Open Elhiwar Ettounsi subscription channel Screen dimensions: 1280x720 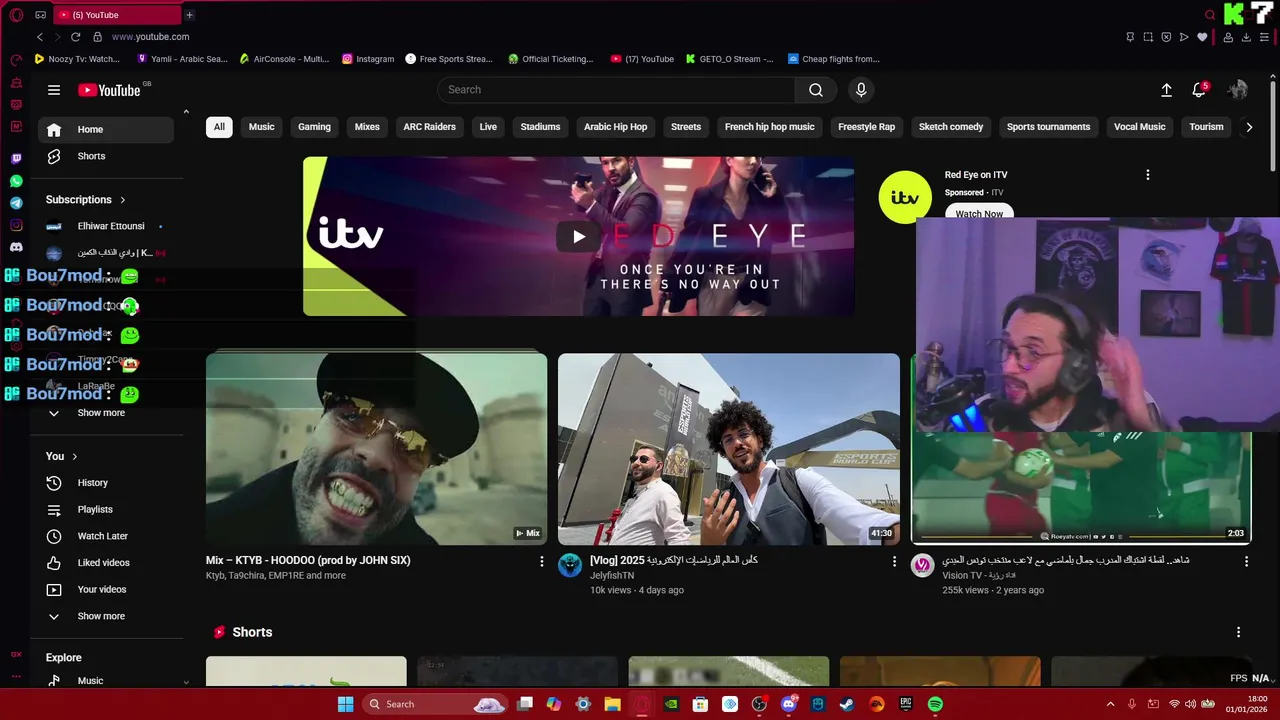pos(106,226)
